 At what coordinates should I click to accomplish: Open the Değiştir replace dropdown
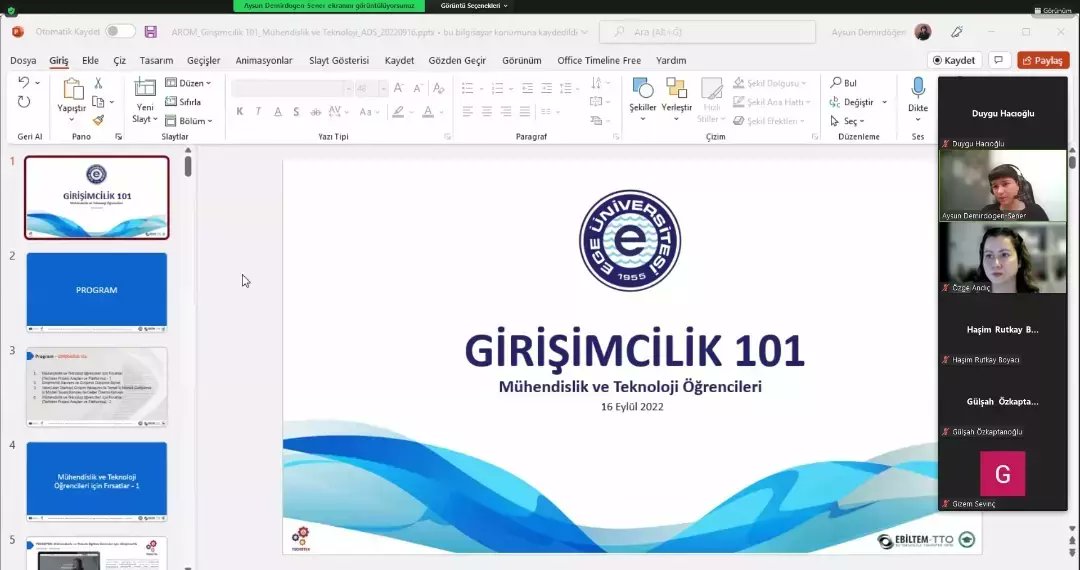click(x=858, y=102)
